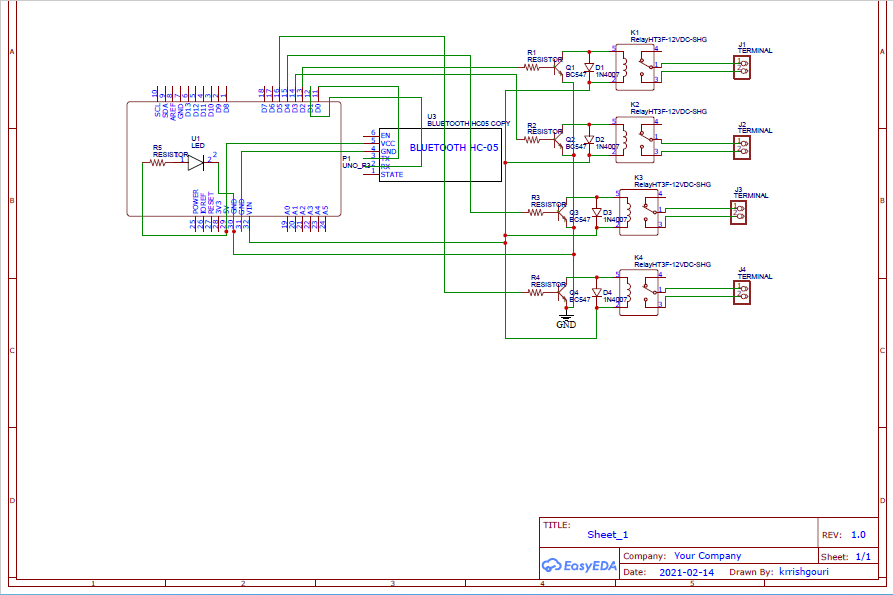The height and width of the screenshot is (595, 893).
Task: Select the J4 terminal connector symbol
Action: [x=741, y=291]
